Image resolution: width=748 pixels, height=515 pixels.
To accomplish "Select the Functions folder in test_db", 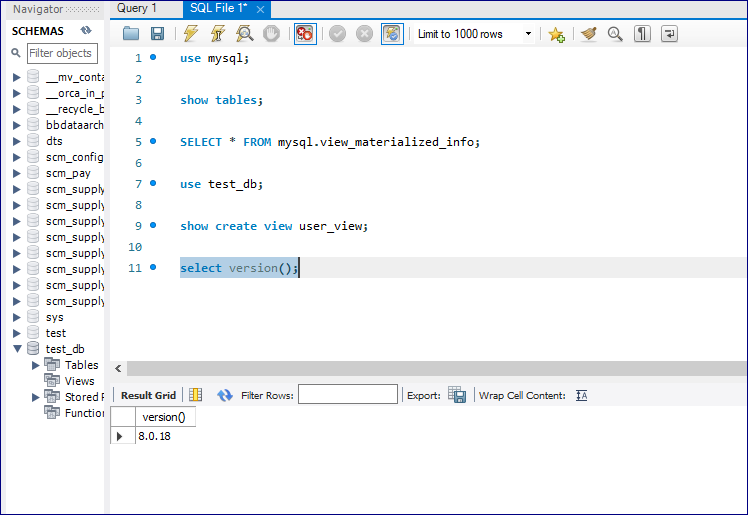I will click(x=84, y=413).
